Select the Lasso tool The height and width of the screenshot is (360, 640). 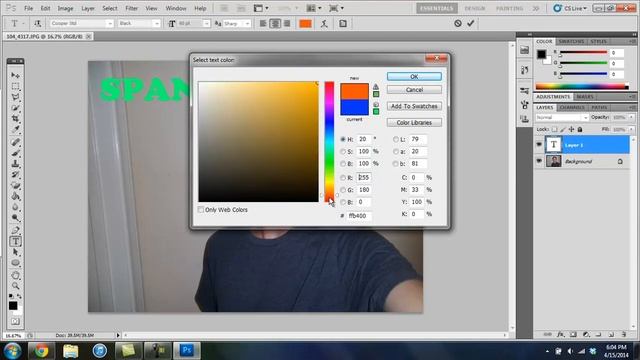tap(15, 97)
